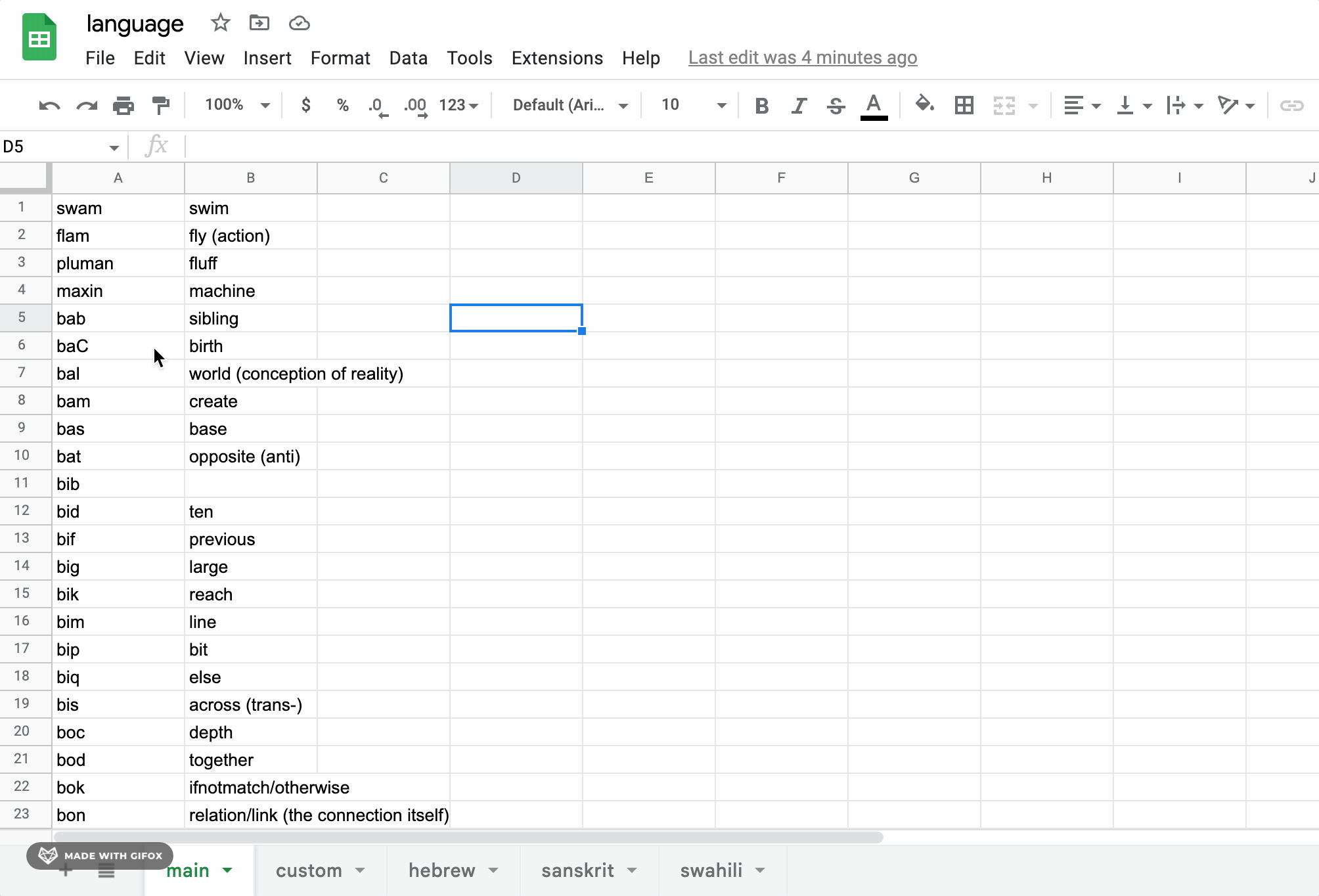This screenshot has width=1319, height=896.
Task: Star the language spreadsheet
Action: 220,23
